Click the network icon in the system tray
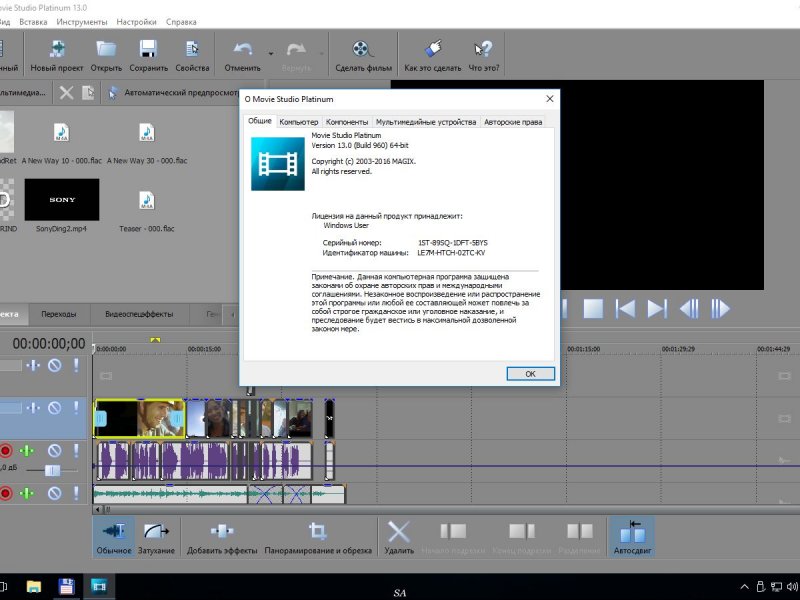The height and width of the screenshot is (600, 800). (776, 587)
